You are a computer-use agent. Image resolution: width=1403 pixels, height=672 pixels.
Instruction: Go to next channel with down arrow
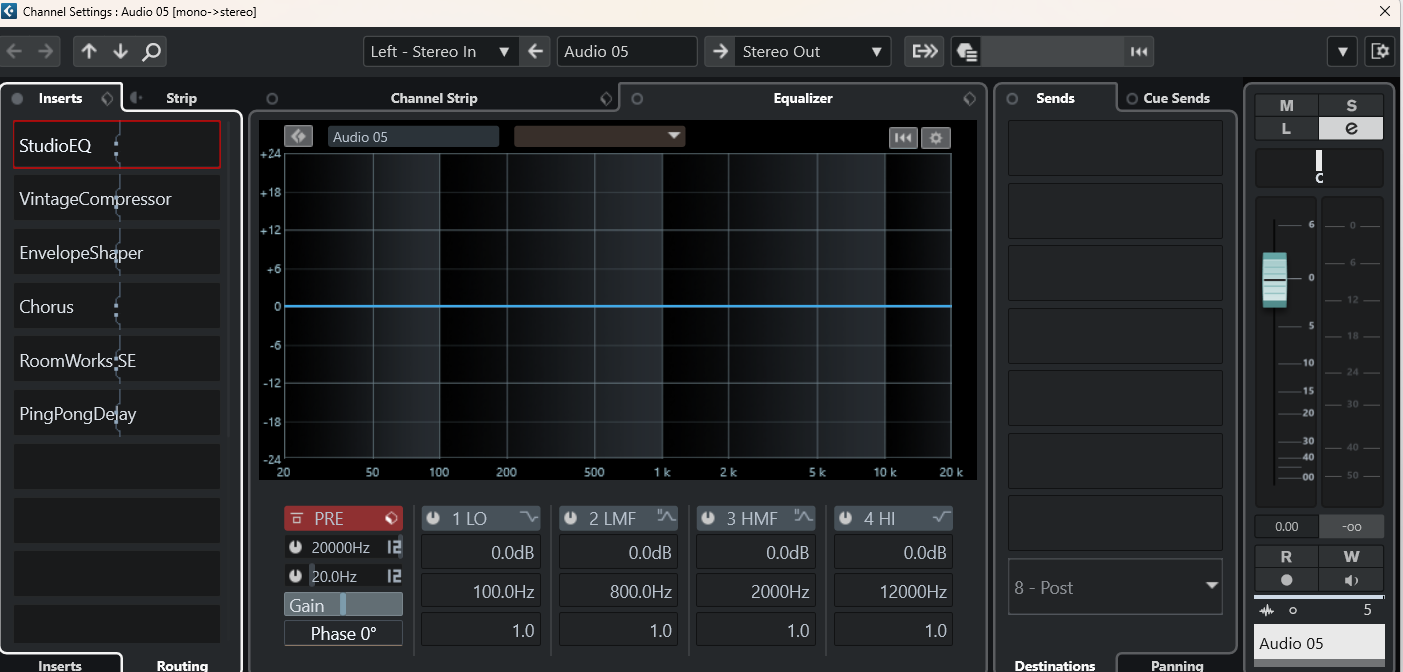point(120,51)
